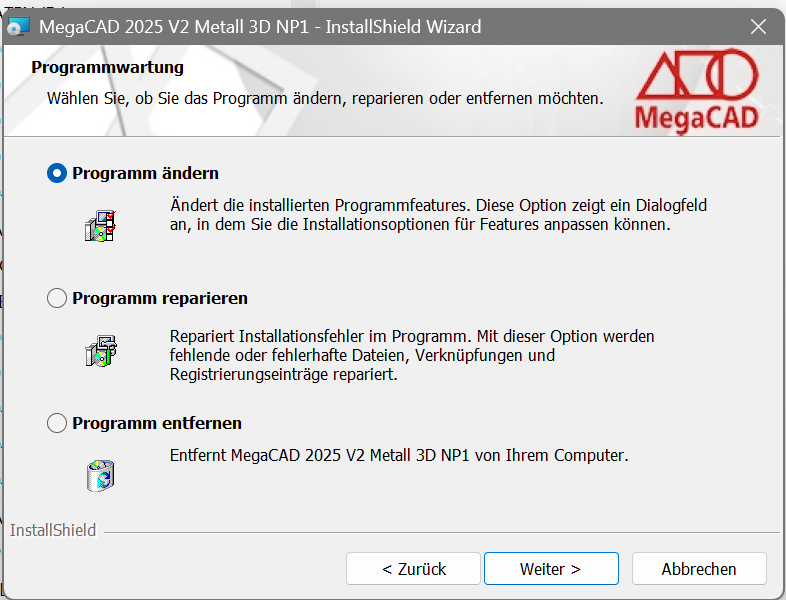This screenshot has width=786, height=600.
Task: Click the Programm ändern label
Action: coord(145,173)
